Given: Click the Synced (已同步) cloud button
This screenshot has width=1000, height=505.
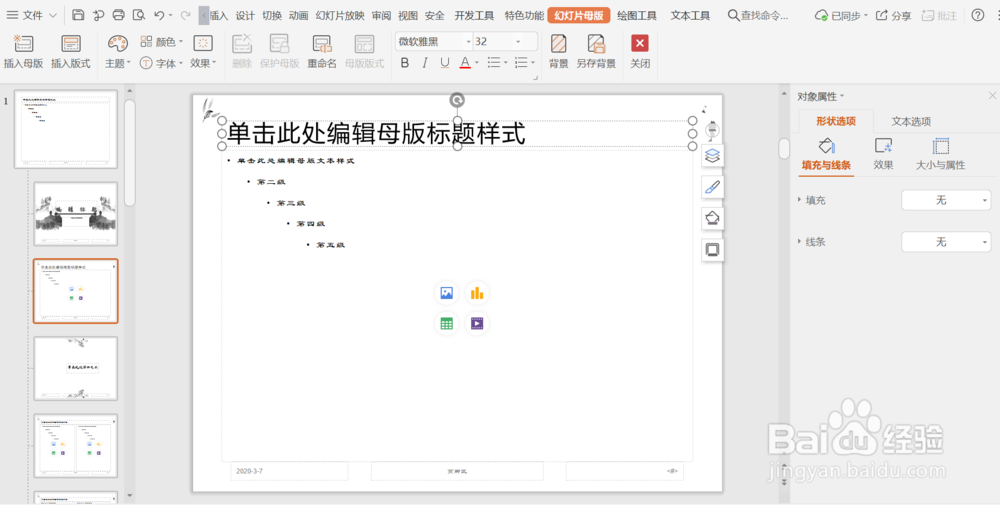Looking at the screenshot, I should 841,15.
